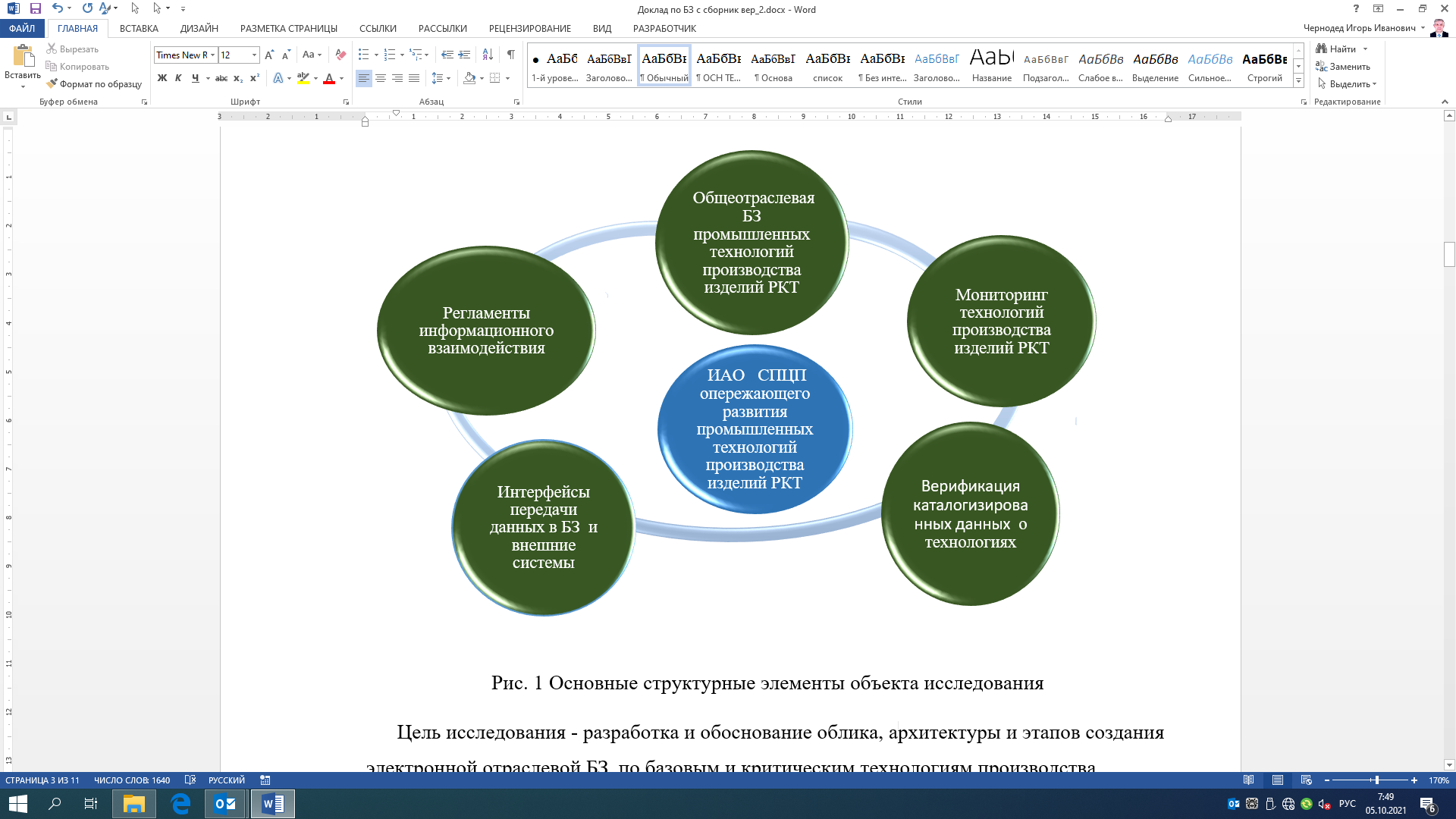Screen dimensions: 1456x819
Task: Open the Paragraph dialog launcher (Абзац)
Action: [x=517, y=102]
